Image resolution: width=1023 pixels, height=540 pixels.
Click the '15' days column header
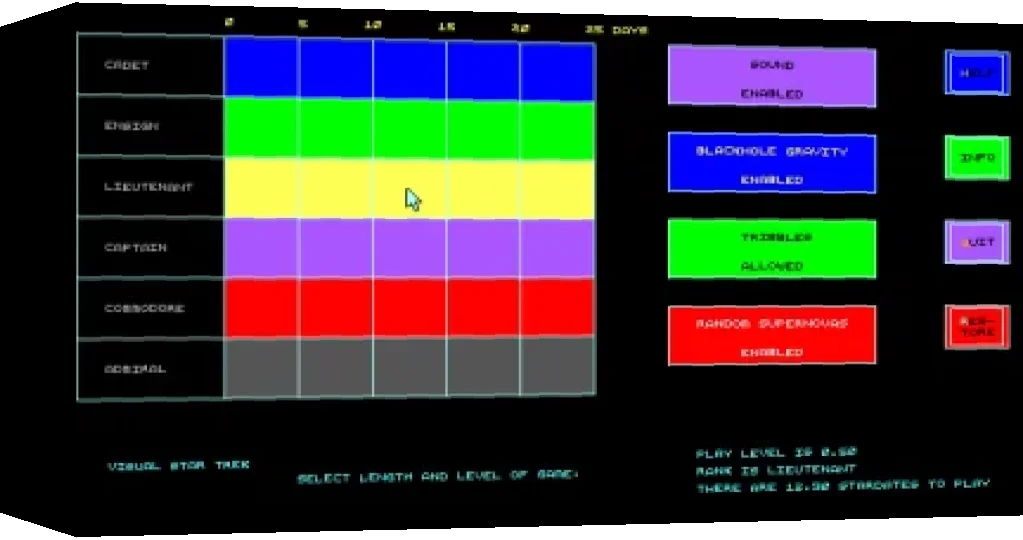446,27
